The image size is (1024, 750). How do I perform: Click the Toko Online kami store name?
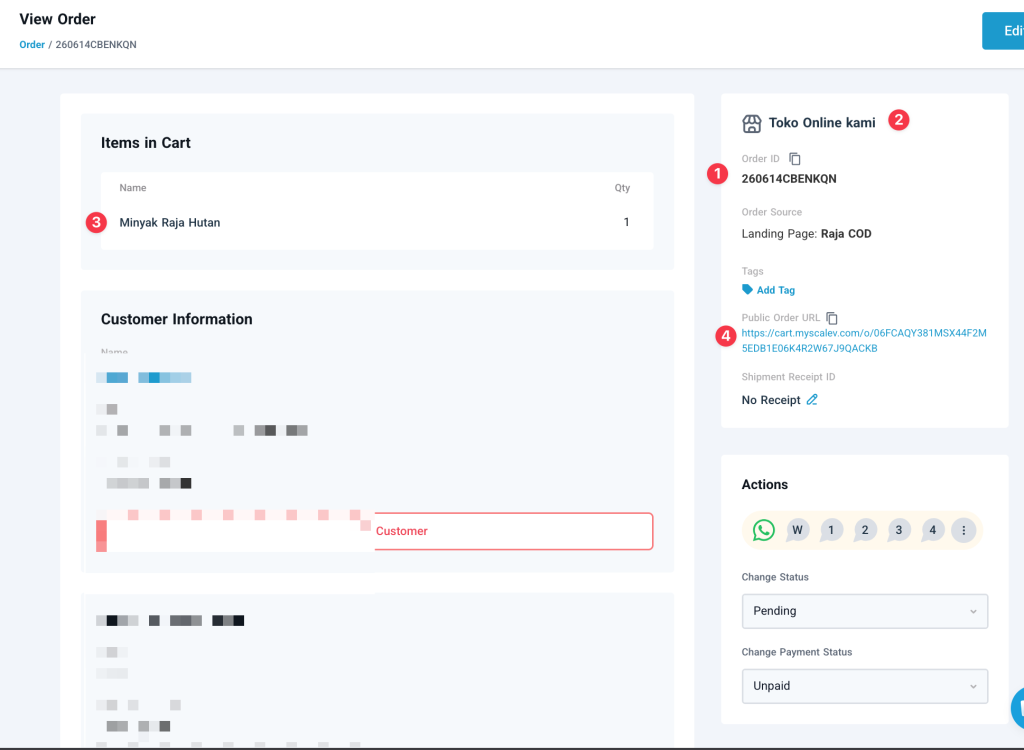click(x=822, y=123)
